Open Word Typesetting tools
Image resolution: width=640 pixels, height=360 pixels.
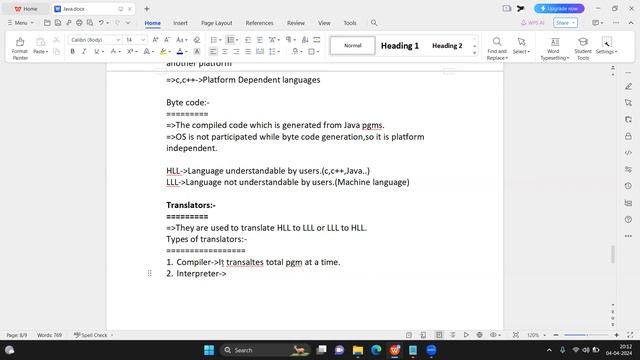coord(554,48)
